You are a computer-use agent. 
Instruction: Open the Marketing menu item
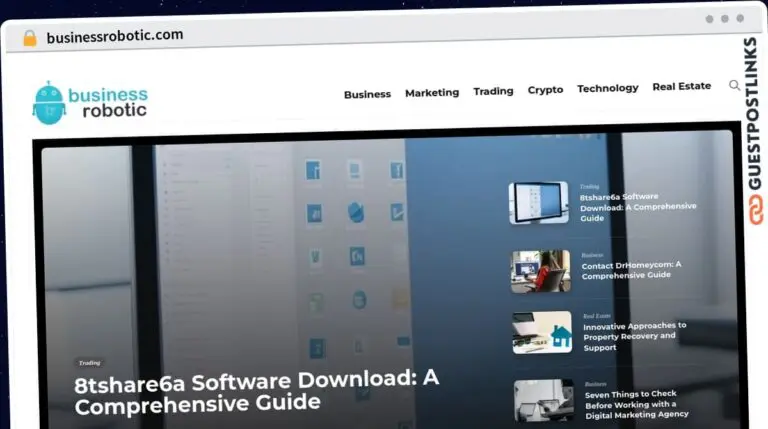tap(432, 93)
